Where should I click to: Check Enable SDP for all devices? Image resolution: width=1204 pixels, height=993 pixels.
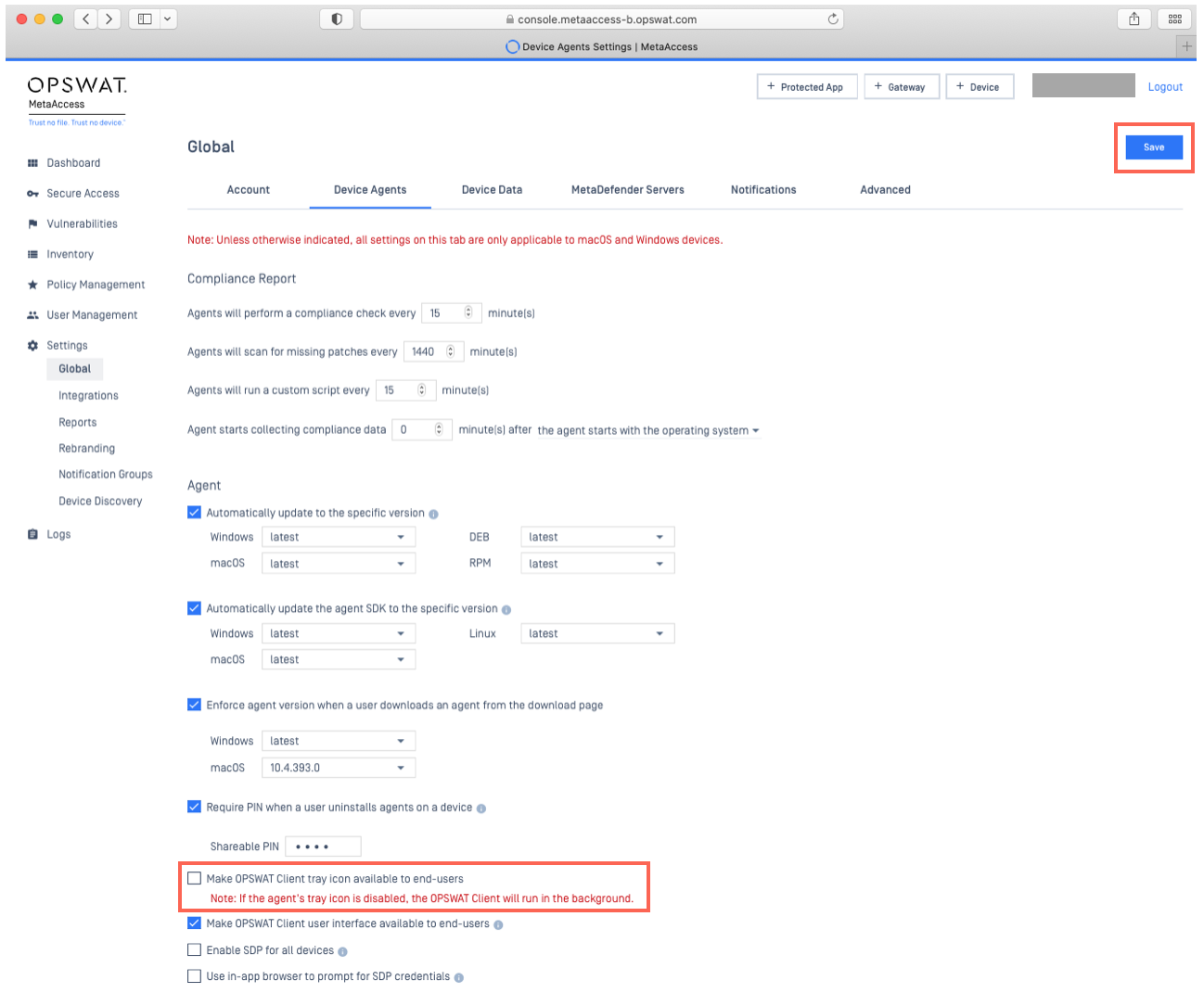194,949
